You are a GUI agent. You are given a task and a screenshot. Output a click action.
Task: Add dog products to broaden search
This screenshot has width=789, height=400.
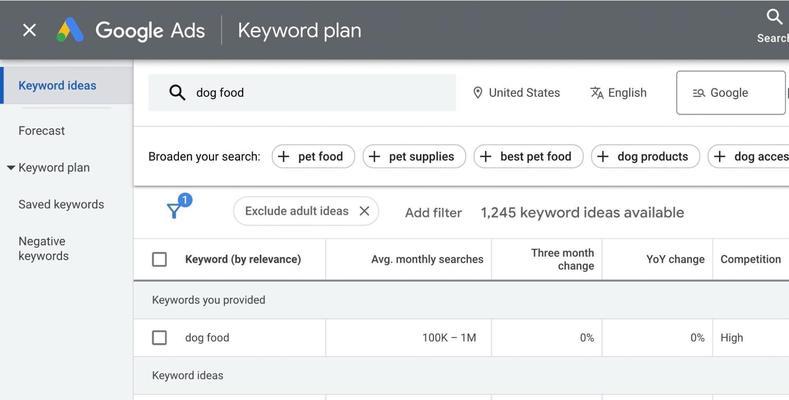pyautogui.click(x=645, y=156)
